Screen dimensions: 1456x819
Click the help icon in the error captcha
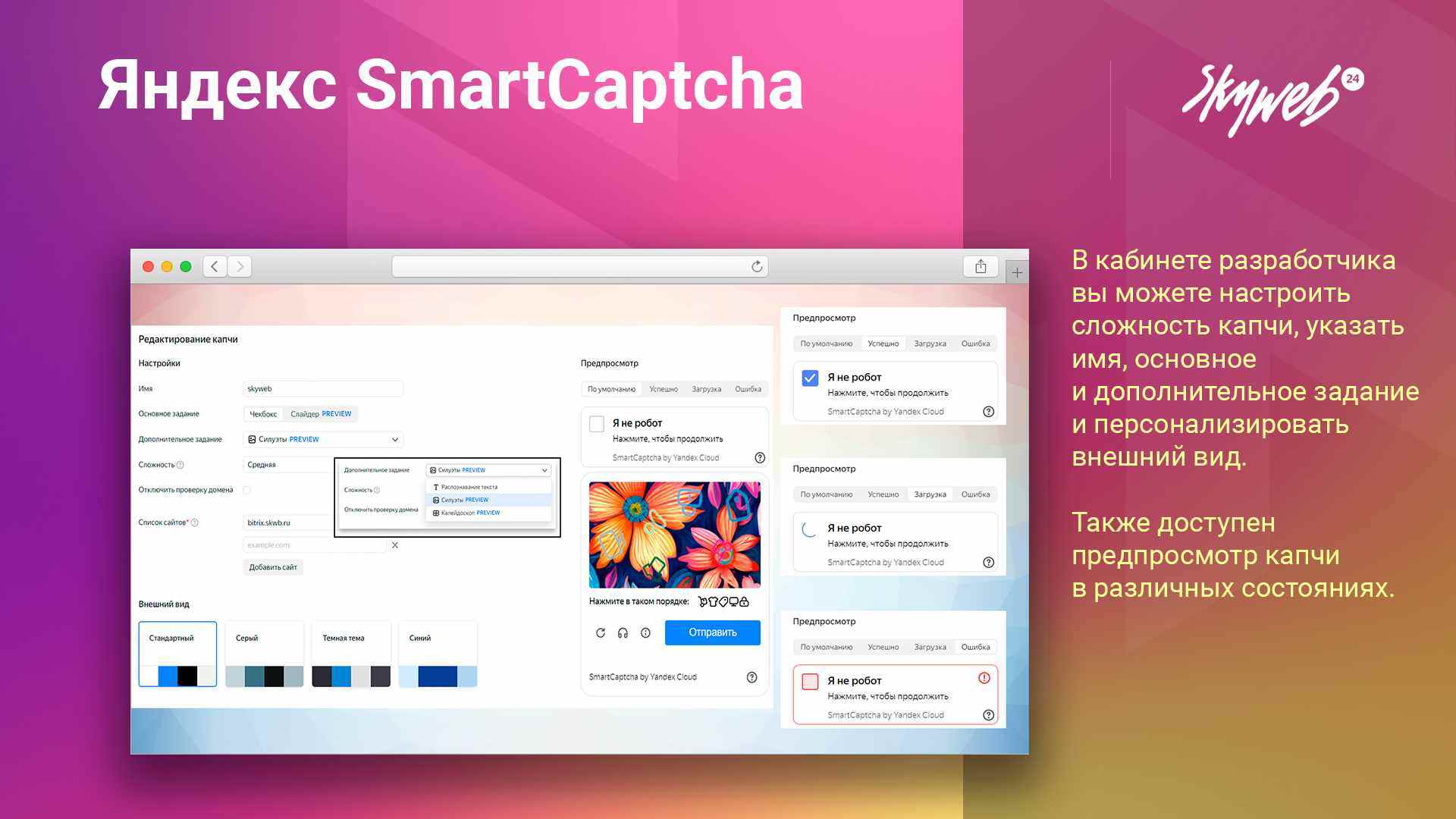(x=988, y=715)
